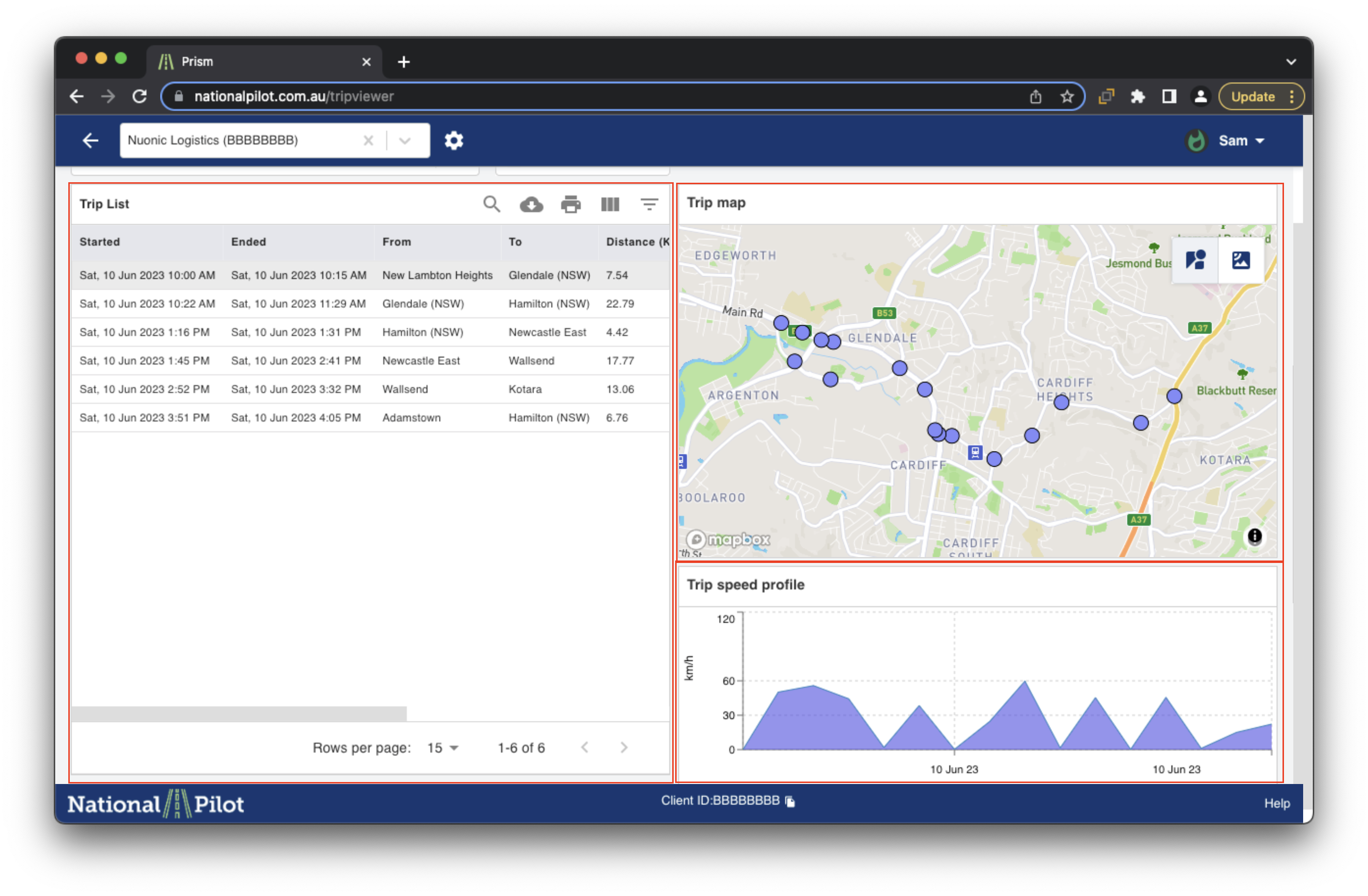Toggle the map shapes and markers layer button

[1195, 260]
